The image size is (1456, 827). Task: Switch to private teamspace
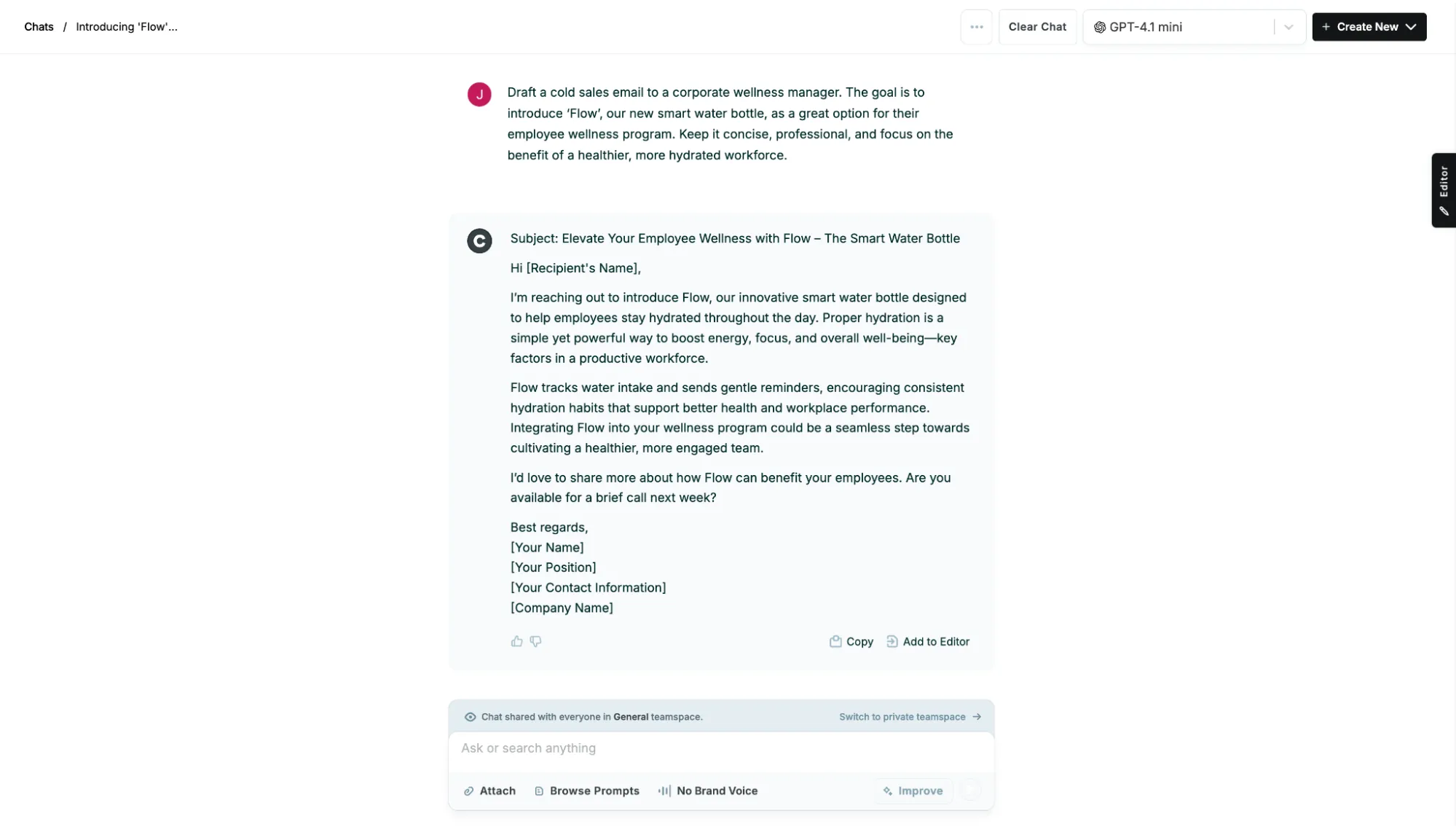(909, 718)
